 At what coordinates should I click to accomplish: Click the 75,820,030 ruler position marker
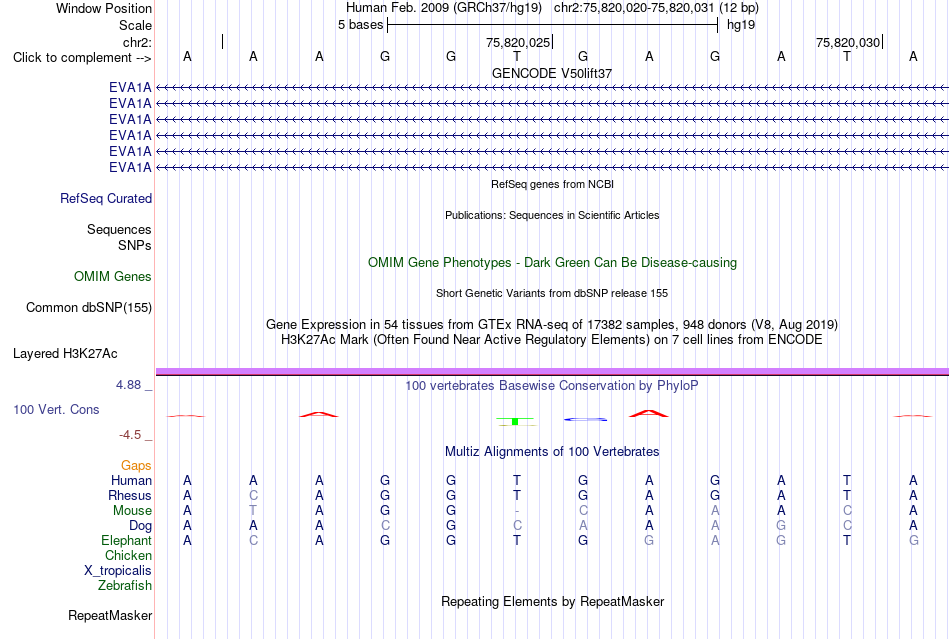click(x=848, y=42)
